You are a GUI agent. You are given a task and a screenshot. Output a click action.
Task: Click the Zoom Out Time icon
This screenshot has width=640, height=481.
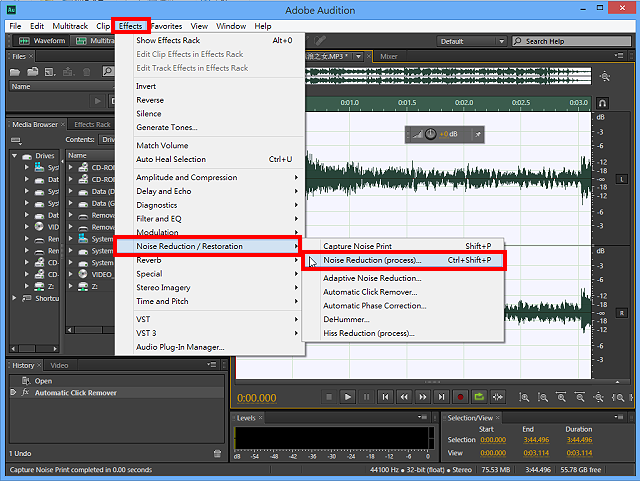click(580, 397)
